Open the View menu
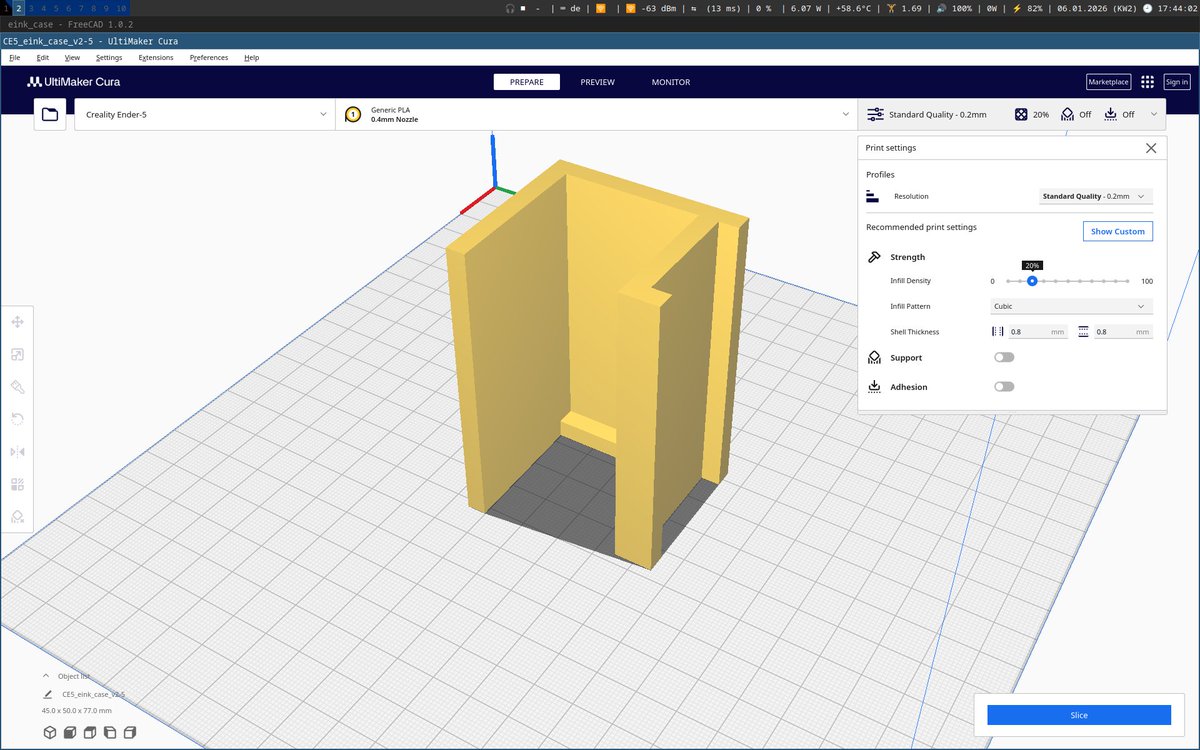The height and width of the screenshot is (750, 1200). 72,58
